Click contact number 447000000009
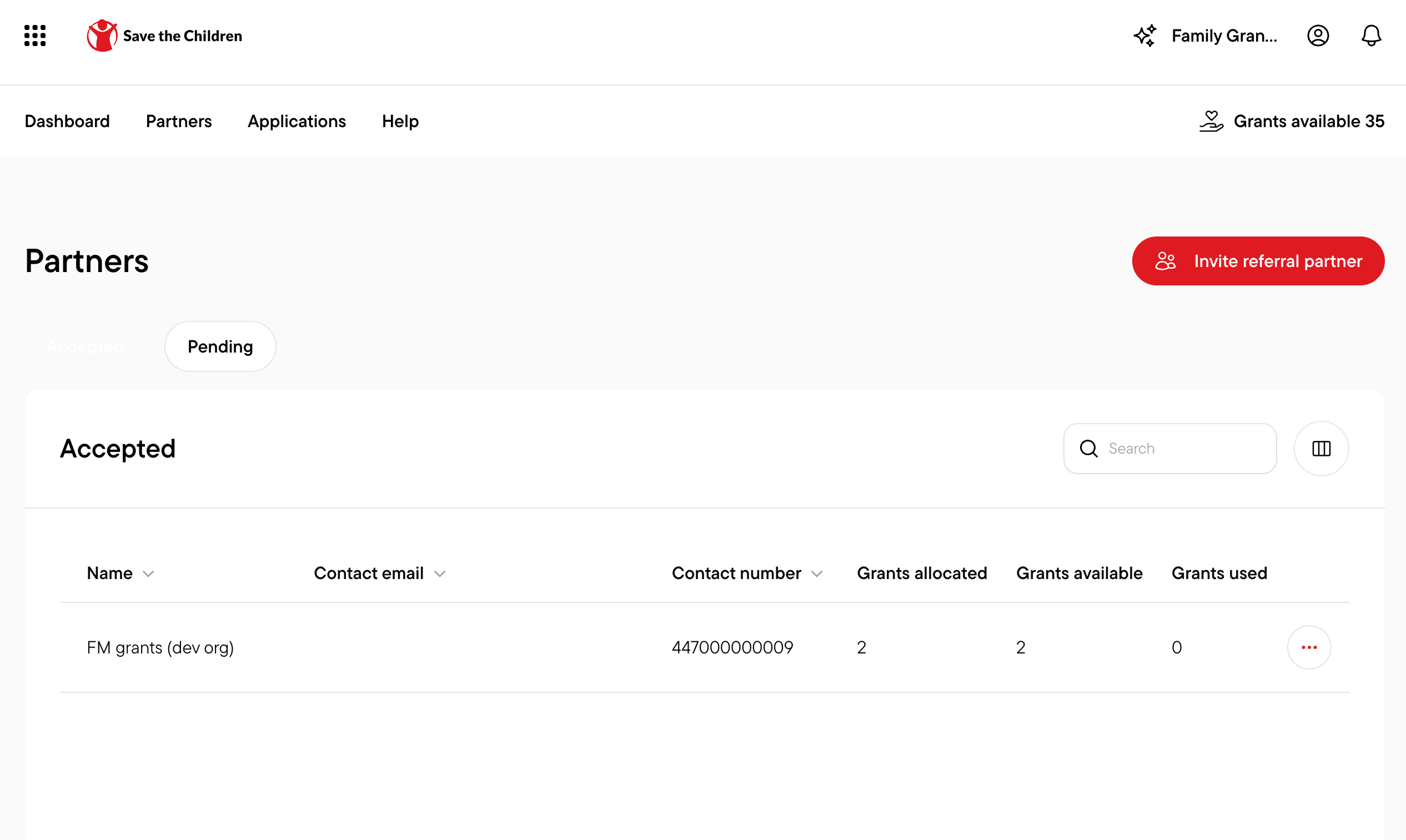Image resolution: width=1406 pixels, height=840 pixels. [732, 647]
